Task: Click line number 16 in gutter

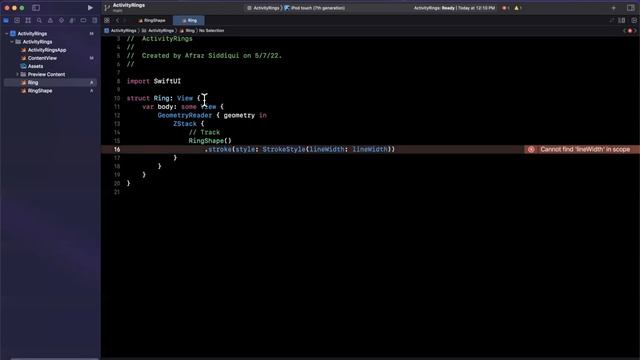Action: pyautogui.click(x=117, y=149)
